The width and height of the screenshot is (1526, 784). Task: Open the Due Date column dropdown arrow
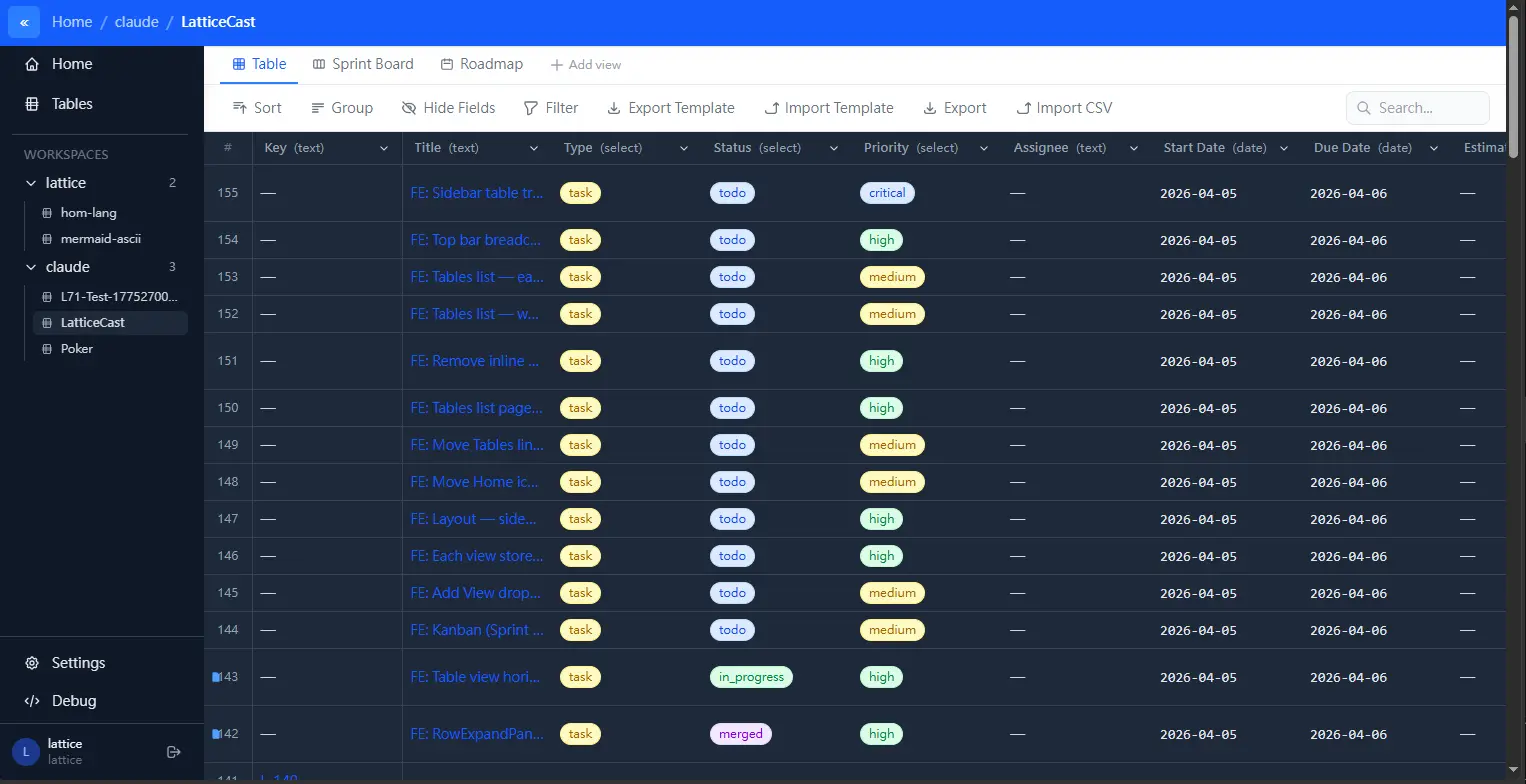click(x=1434, y=148)
